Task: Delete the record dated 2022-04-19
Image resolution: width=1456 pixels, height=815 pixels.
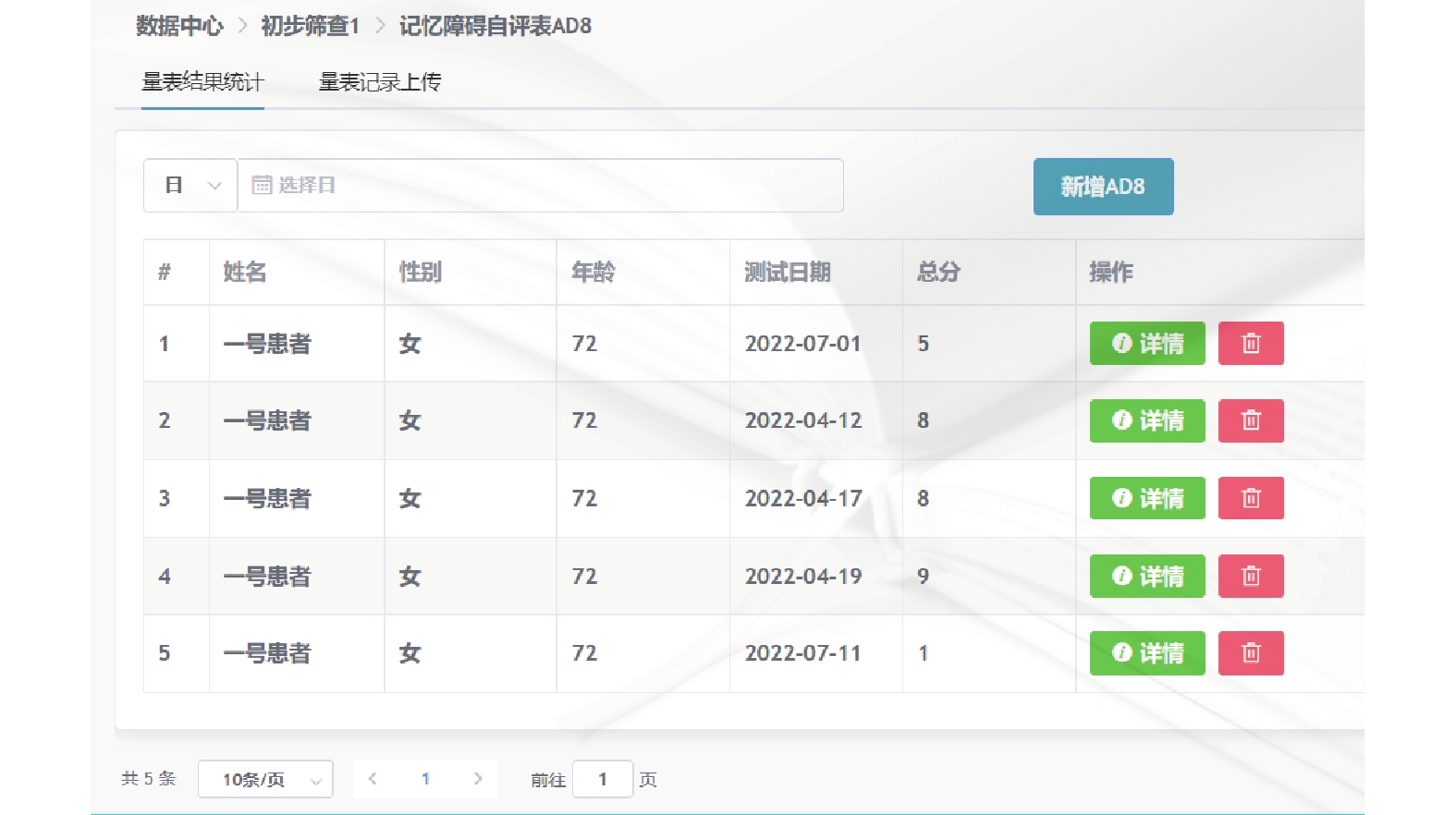Action: 1251,576
